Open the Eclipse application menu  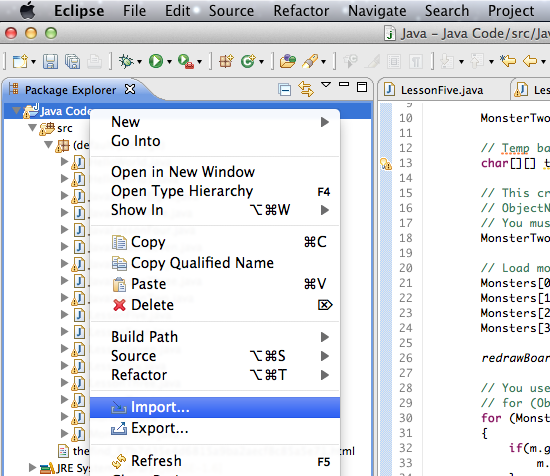pyautogui.click(x=79, y=11)
